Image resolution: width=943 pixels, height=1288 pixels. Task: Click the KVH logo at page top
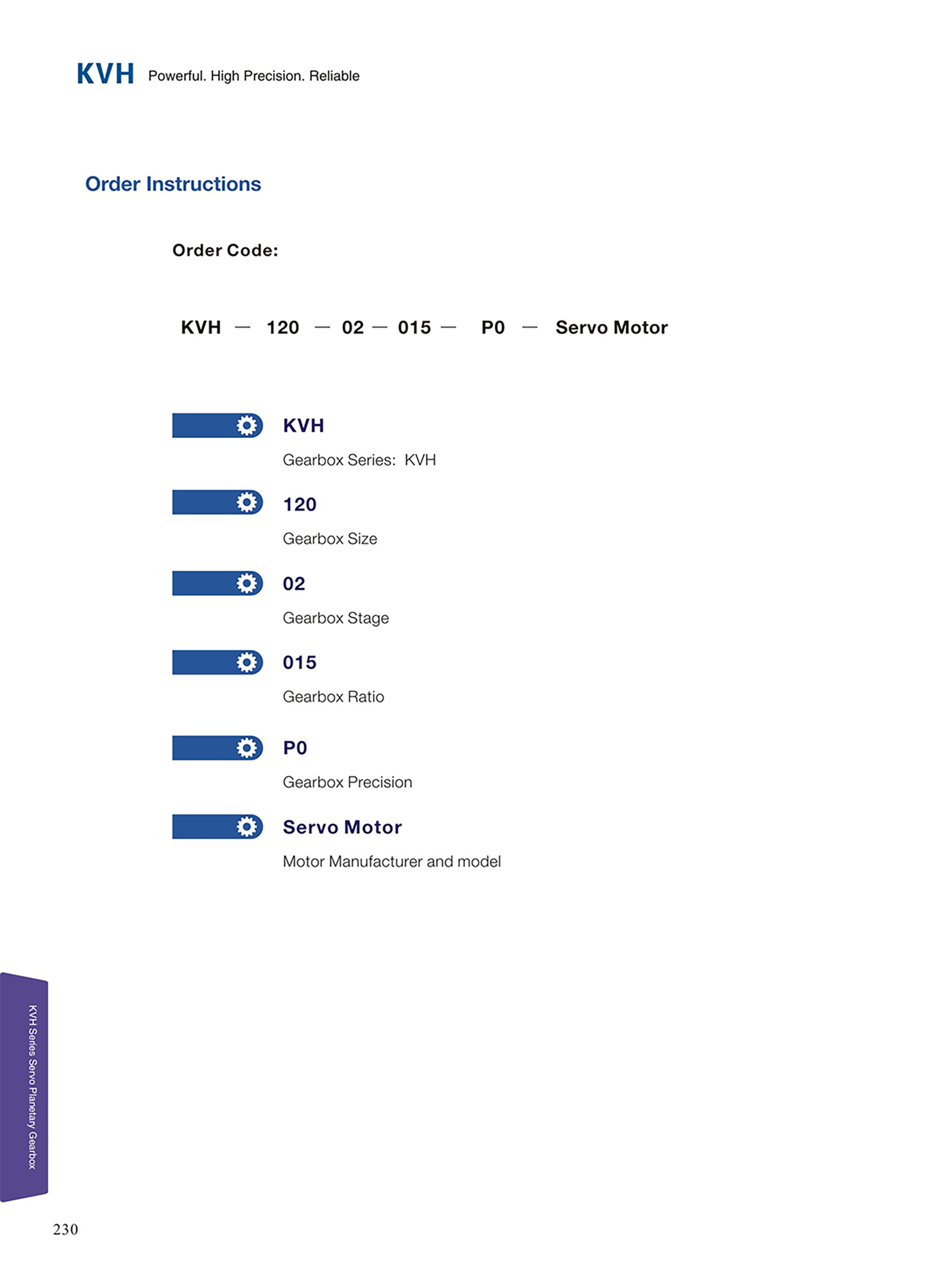tap(106, 74)
